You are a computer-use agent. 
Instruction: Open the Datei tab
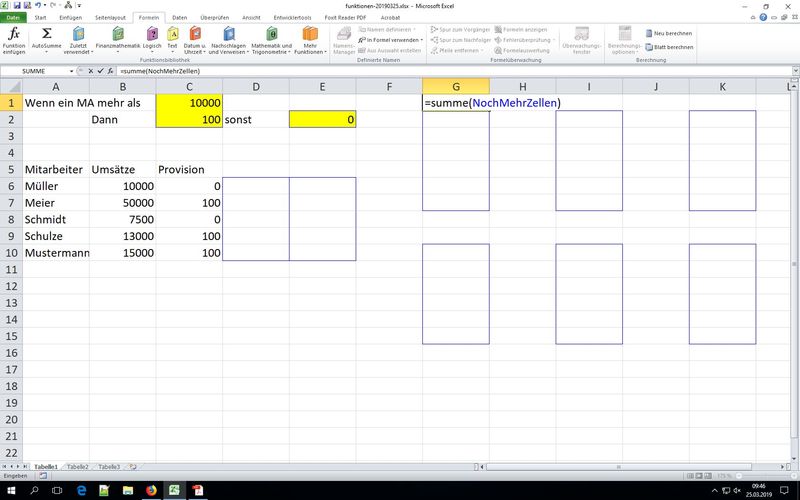(13, 17)
